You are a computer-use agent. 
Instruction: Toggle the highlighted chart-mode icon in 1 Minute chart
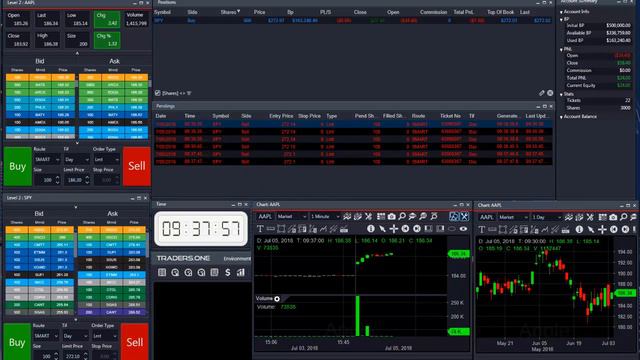(454, 217)
